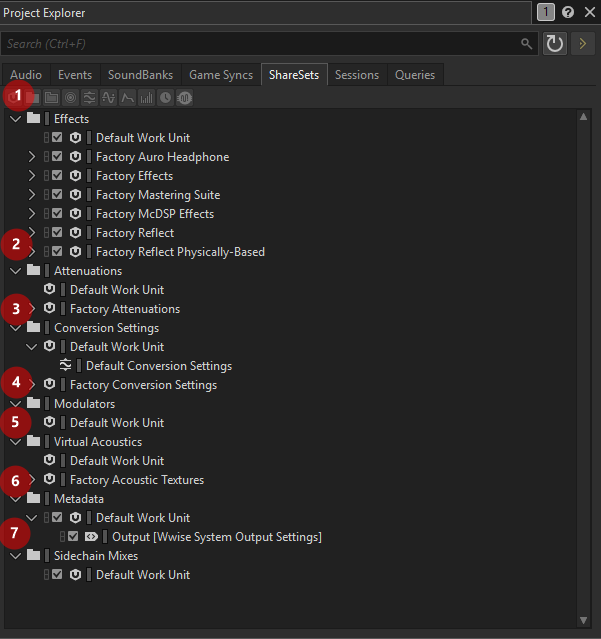The width and height of the screenshot is (601, 639).
Task: Toggle the Factory Effects checkbox
Action: [57, 175]
